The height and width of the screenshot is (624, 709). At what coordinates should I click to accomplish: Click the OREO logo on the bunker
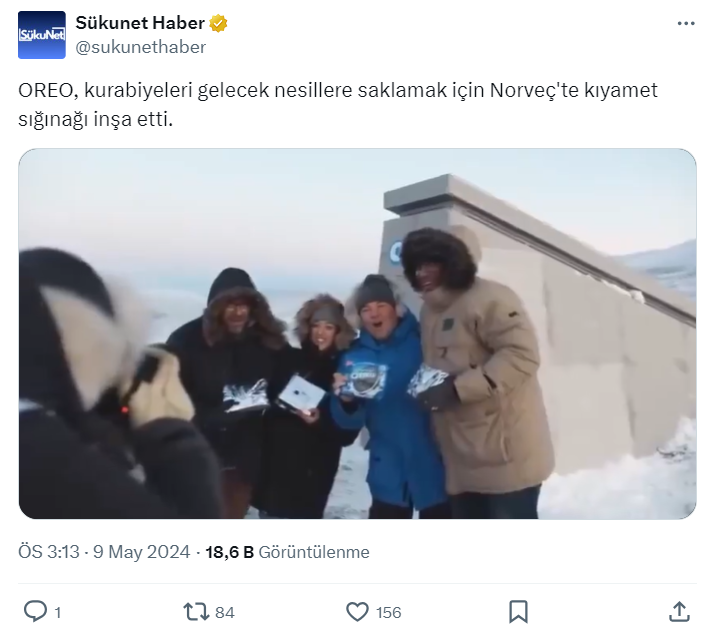tap(397, 252)
